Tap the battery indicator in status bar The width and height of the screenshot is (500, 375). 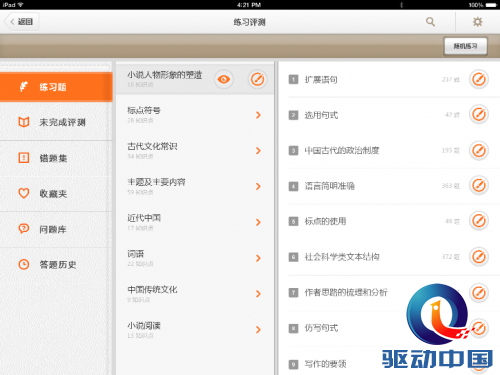491,5
